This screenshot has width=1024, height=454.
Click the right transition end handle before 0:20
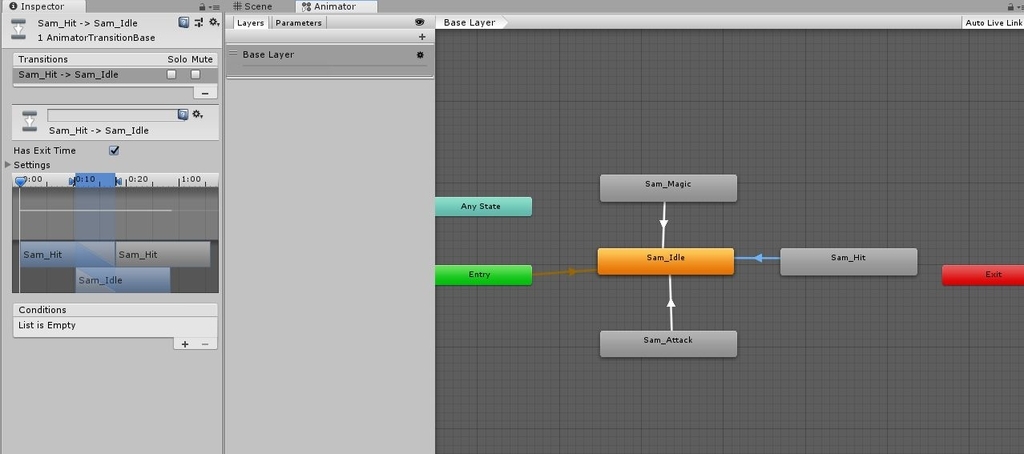118,181
